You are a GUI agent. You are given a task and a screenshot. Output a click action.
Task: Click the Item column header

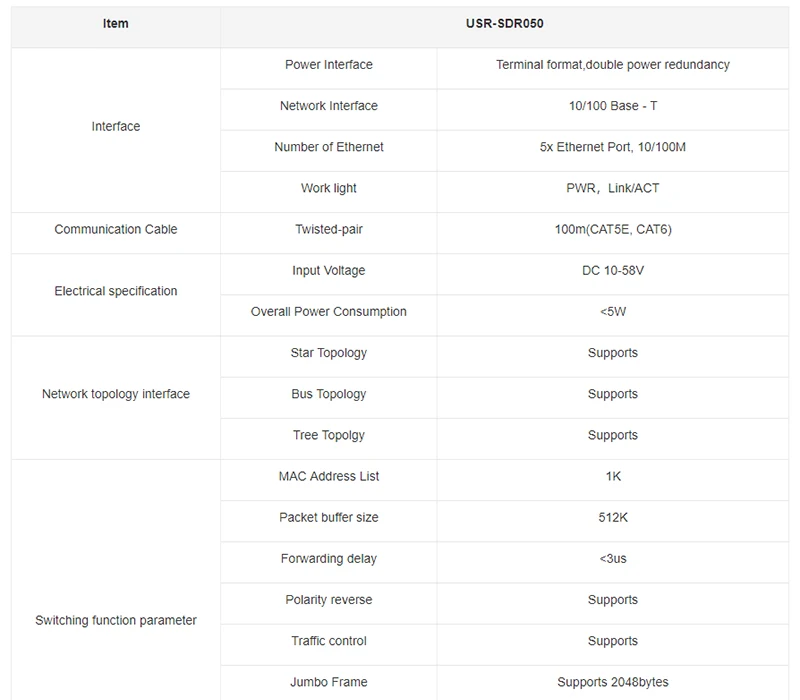coord(116,23)
